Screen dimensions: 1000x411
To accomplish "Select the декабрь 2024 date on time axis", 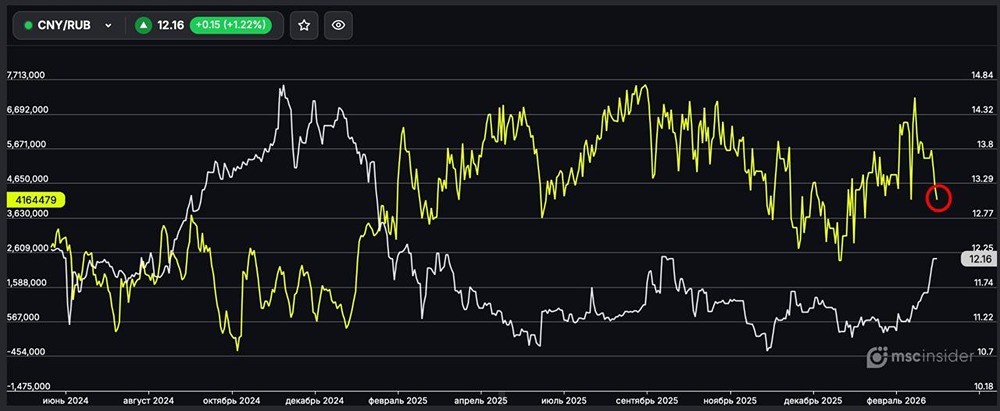I will click(316, 400).
